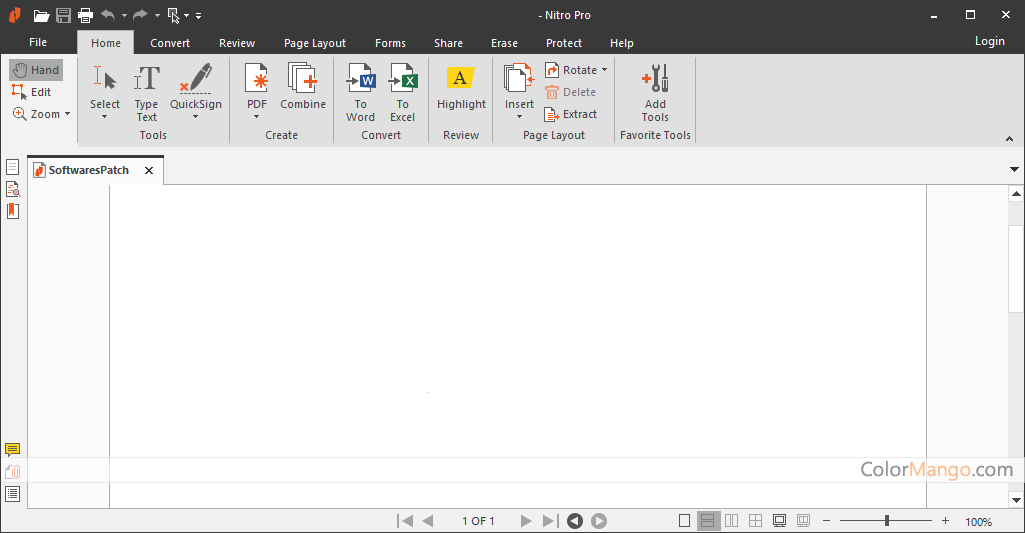This screenshot has width=1025, height=533.
Task: Expand the Zoom dropdown
Action: 67,114
